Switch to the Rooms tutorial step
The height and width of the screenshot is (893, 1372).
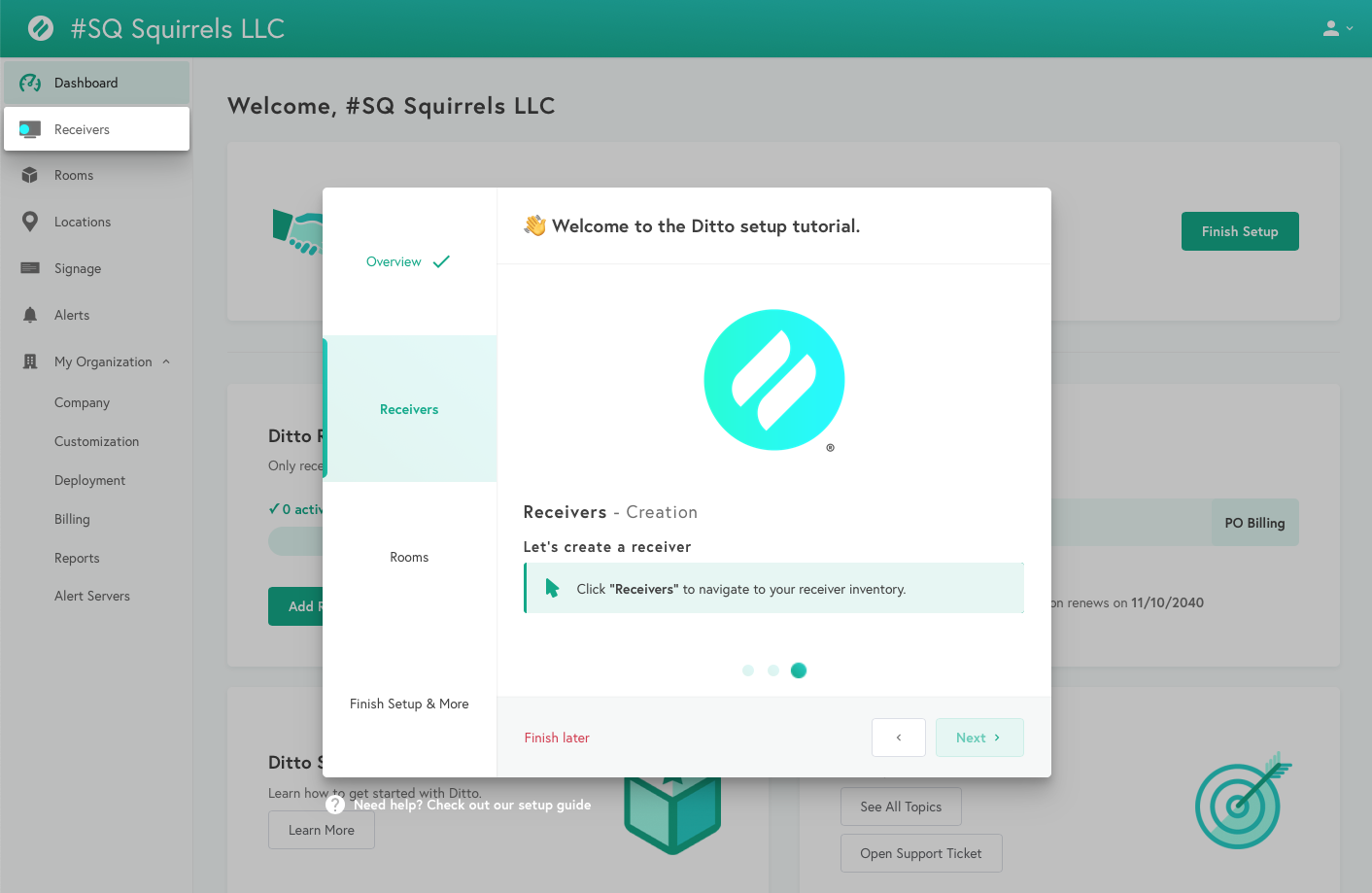[x=409, y=556]
